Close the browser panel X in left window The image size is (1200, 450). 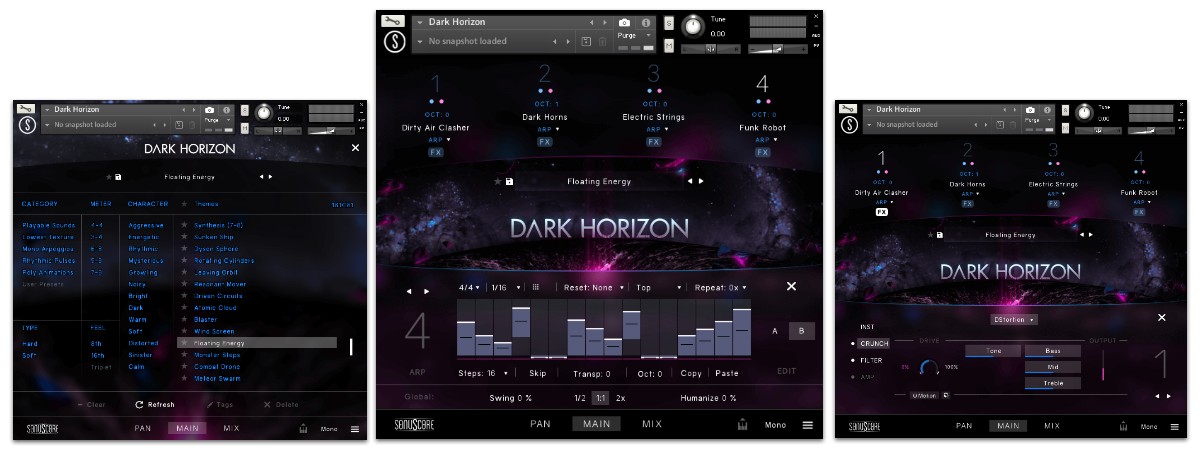click(x=355, y=148)
